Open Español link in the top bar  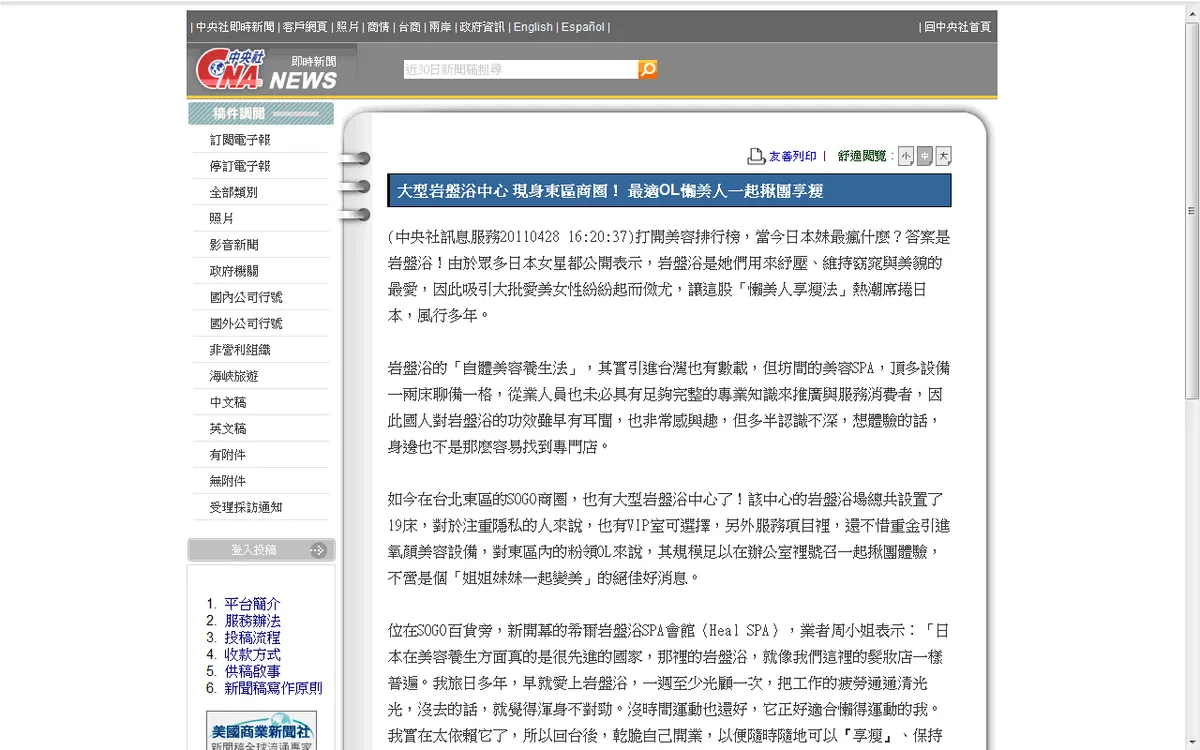click(582, 27)
